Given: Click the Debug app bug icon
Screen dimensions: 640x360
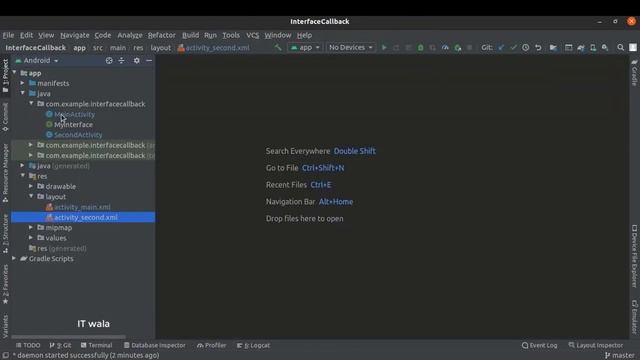Looking at the screenshot, I should coord(420,48).
